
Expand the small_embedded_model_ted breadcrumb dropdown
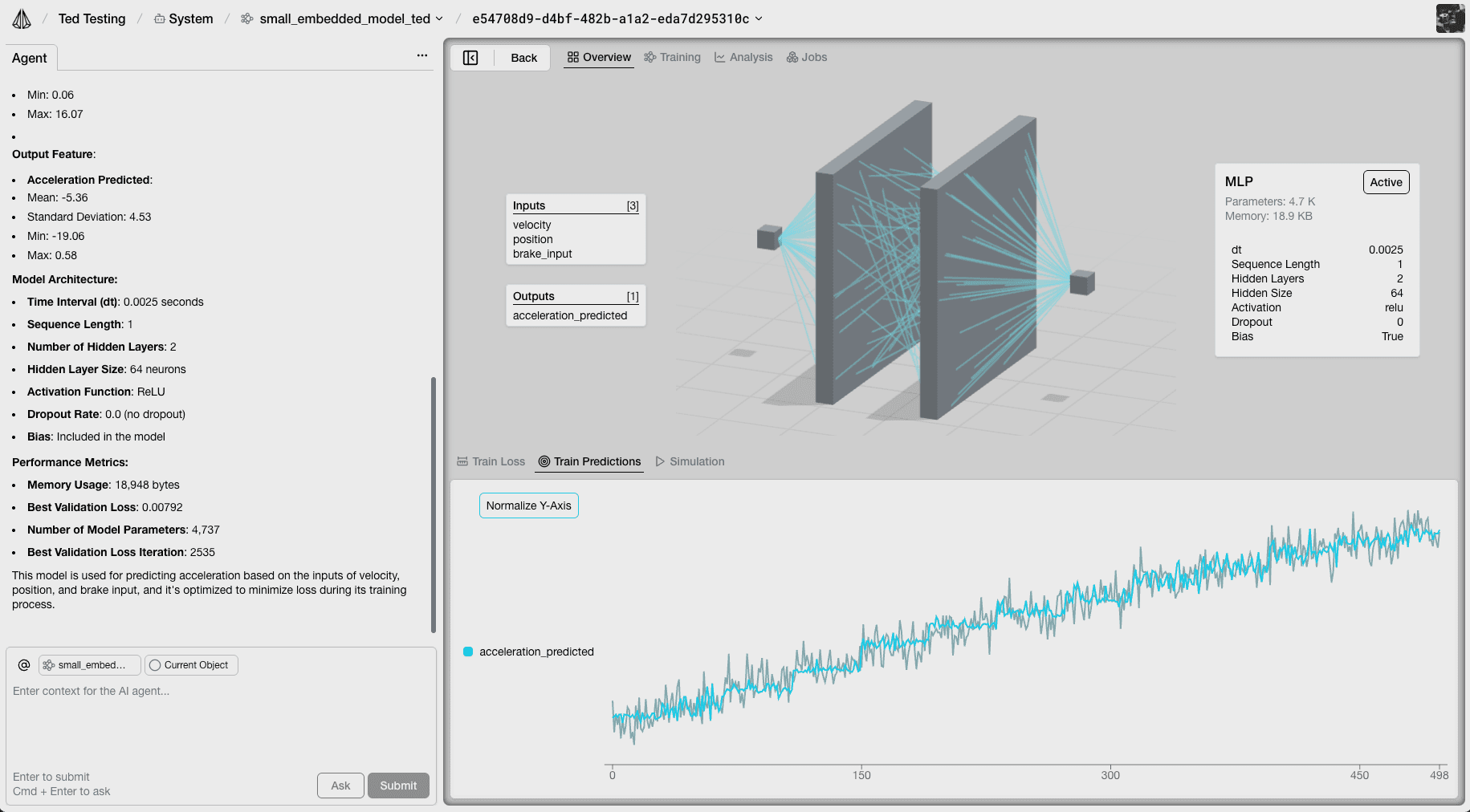(x=438, y=18)
